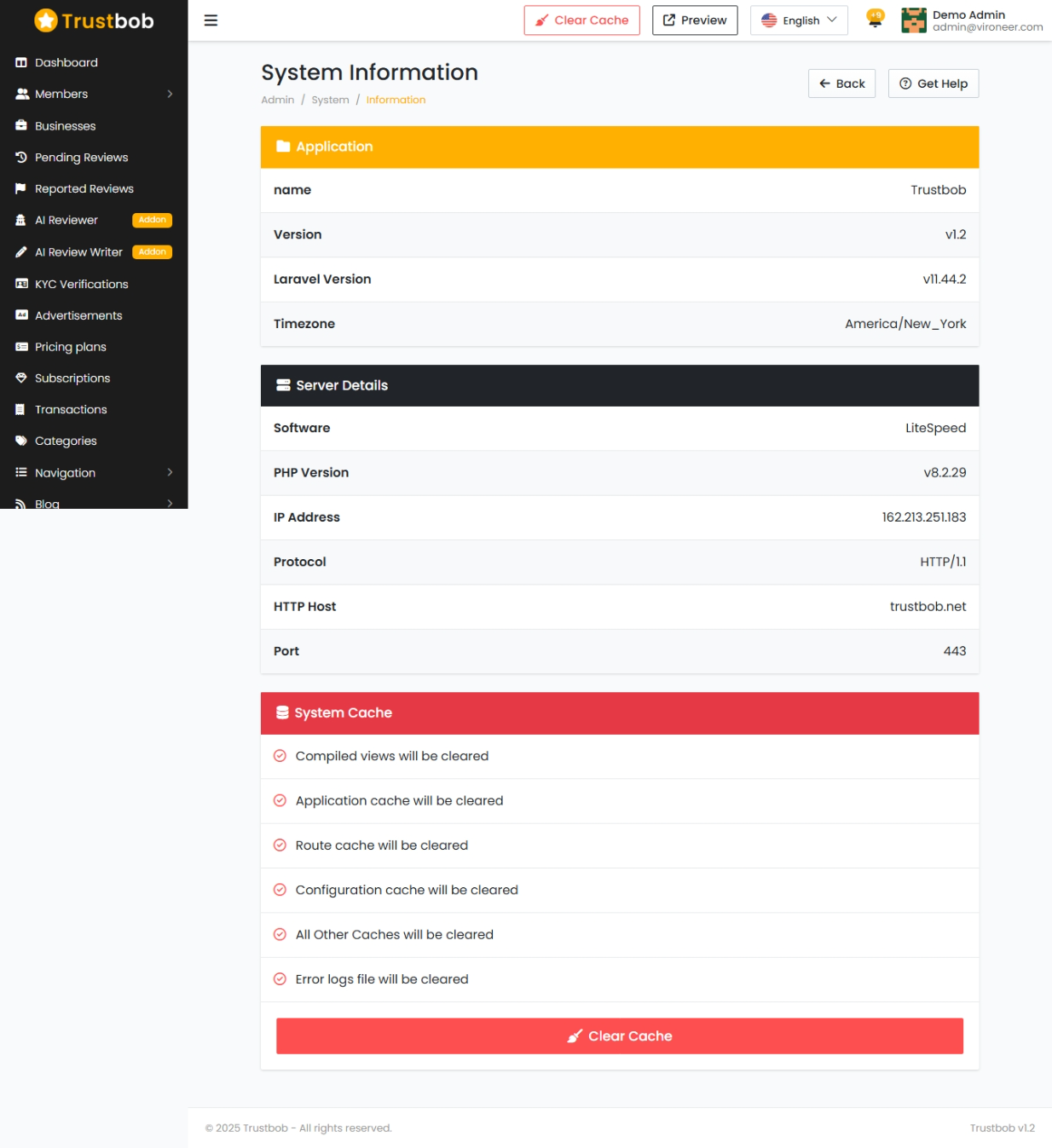1052x1148 pixels.
Task: Click the Dashboard sidebar icon
Action: [x=21, y=62]
